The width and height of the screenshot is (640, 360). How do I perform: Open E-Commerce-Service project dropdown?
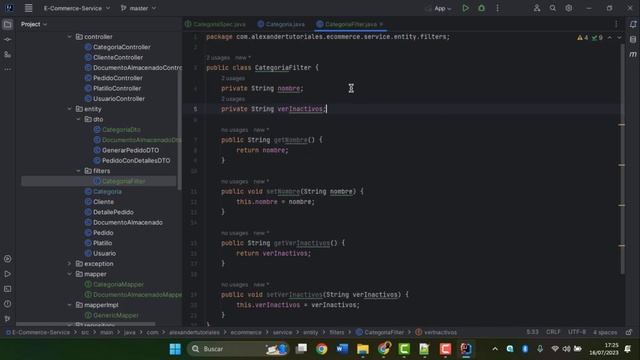tap(77, 8)
